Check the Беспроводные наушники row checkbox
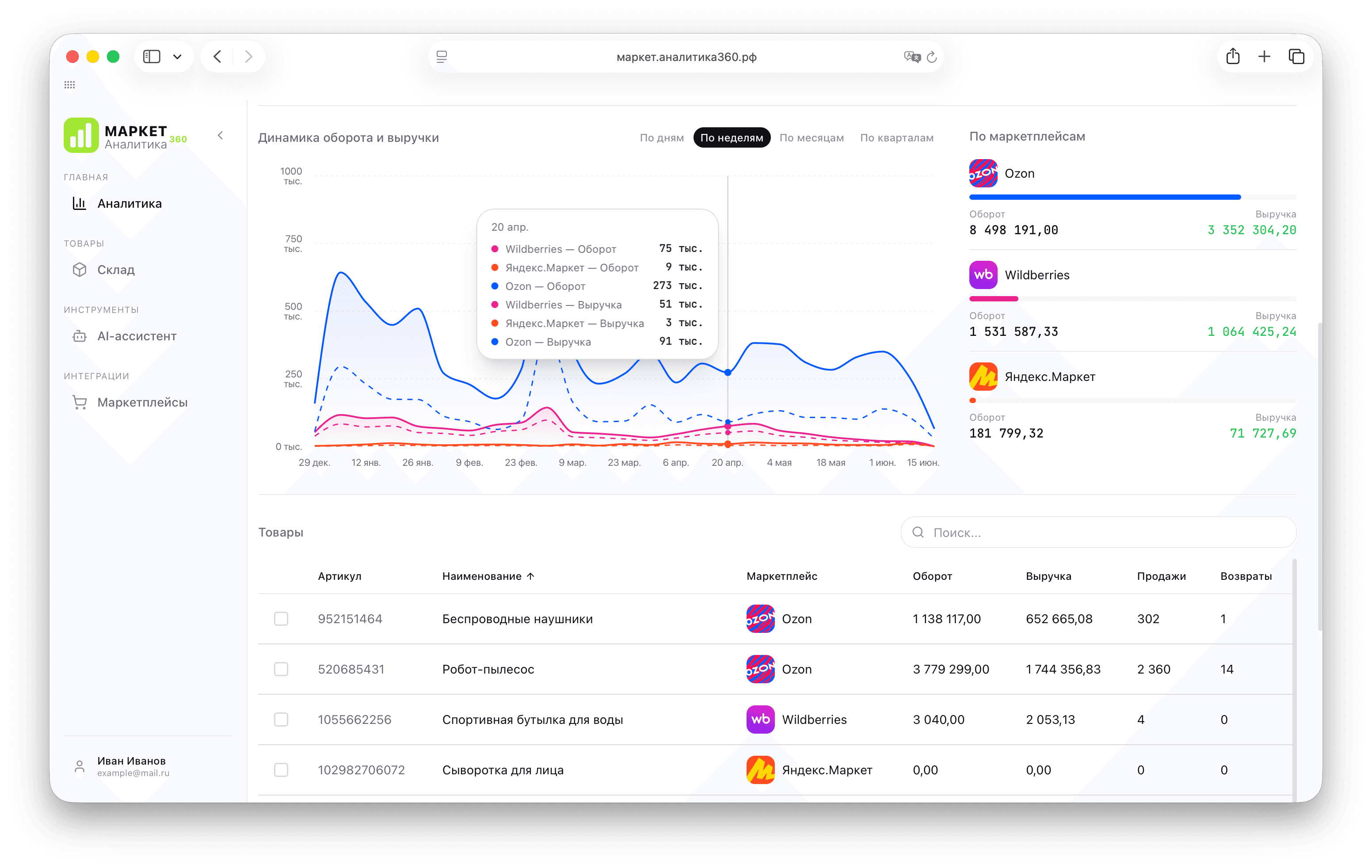1372x868 pixels. coord(281,619)
